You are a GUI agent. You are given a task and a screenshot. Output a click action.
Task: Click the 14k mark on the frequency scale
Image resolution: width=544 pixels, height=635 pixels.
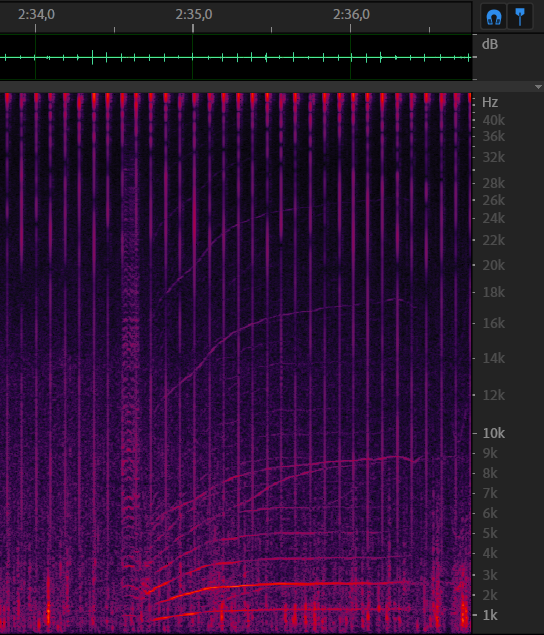(x=493, y=358)
